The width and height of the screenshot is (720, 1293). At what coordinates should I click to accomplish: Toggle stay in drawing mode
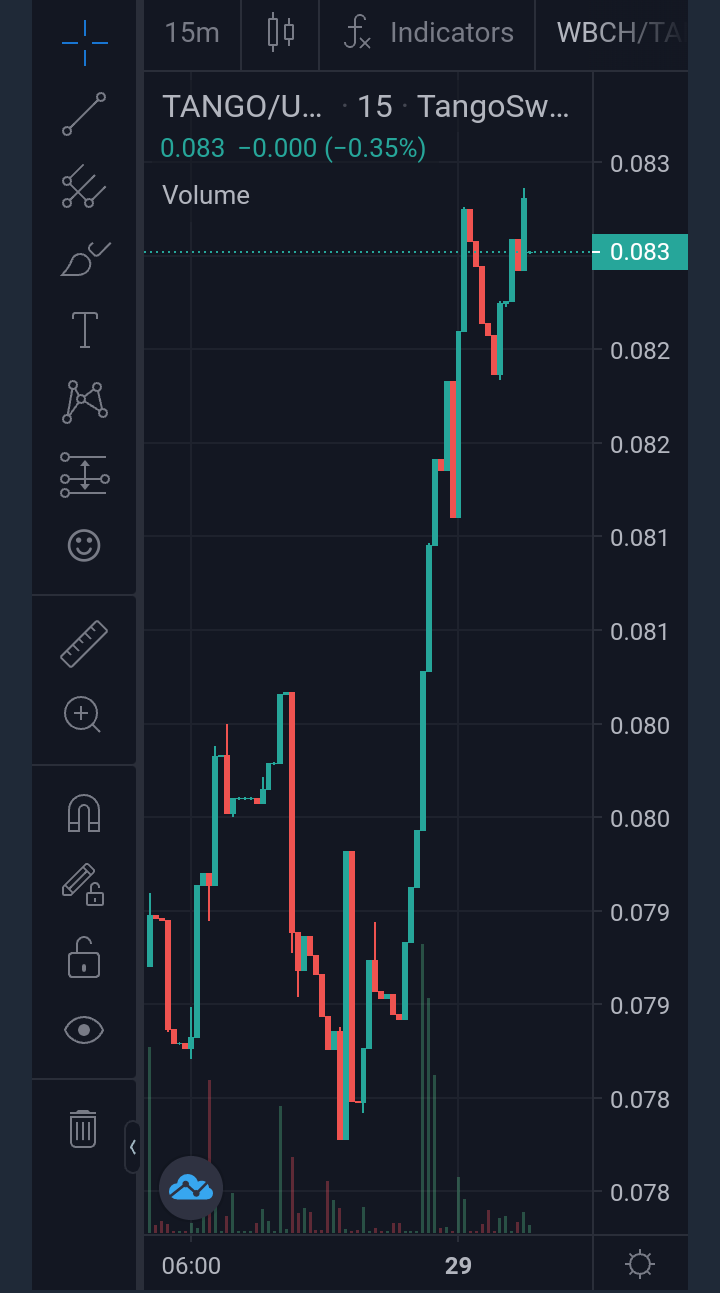[x=84, y=884]
